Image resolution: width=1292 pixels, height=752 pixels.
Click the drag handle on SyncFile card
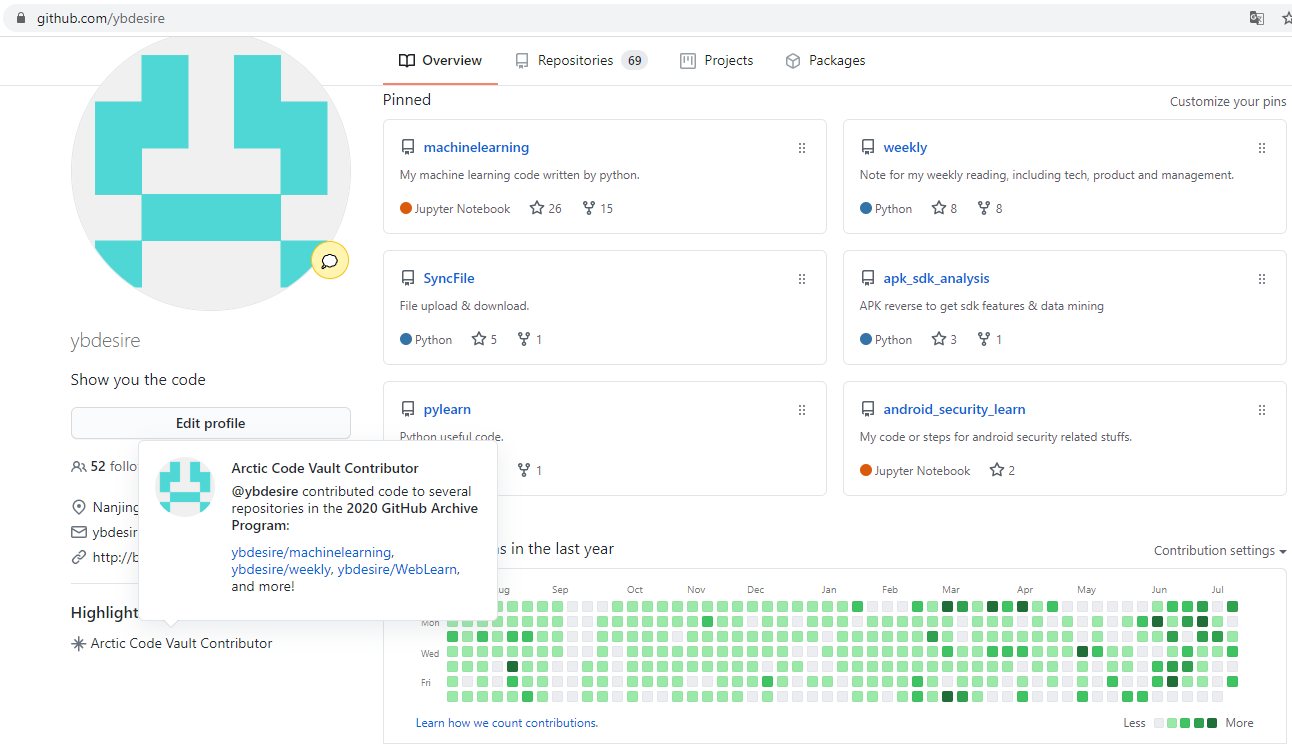(x=802, y=279)
